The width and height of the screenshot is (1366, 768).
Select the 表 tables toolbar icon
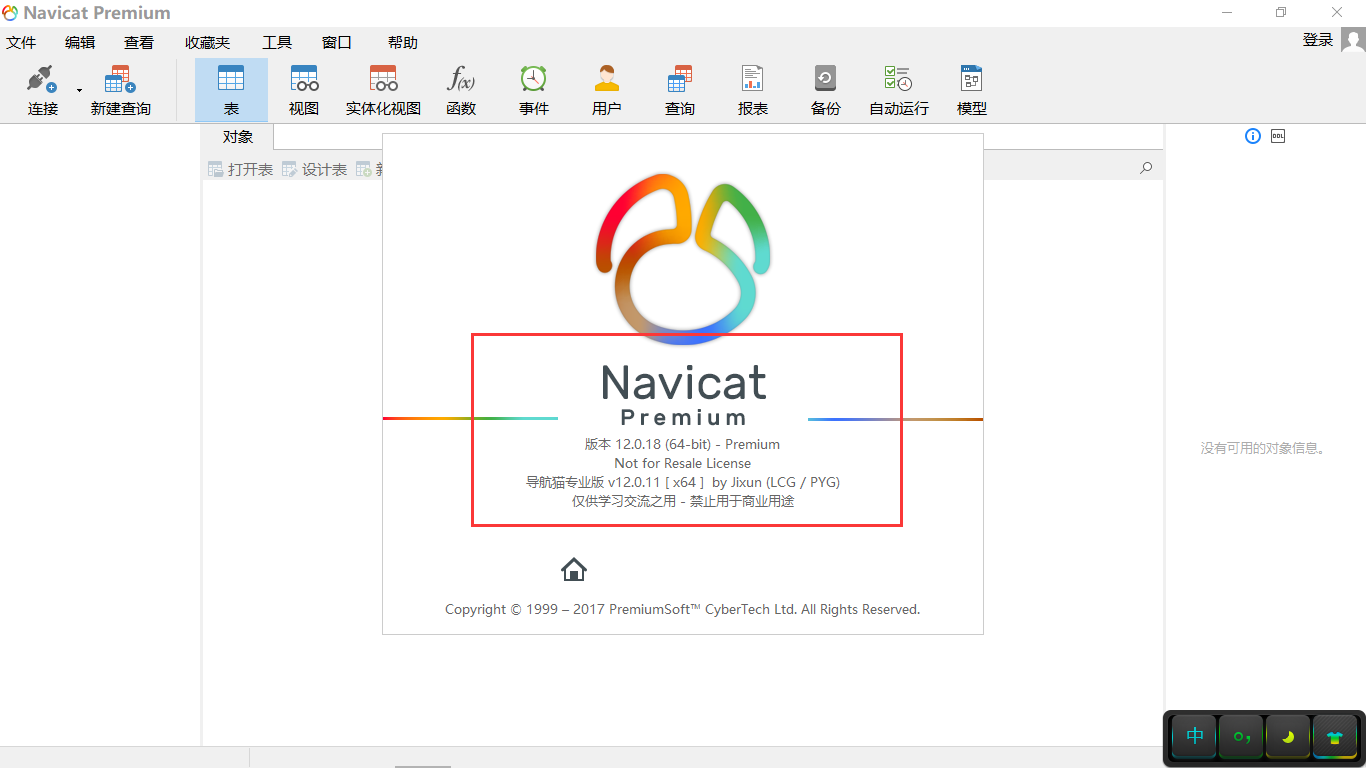[x=231, y=79]
